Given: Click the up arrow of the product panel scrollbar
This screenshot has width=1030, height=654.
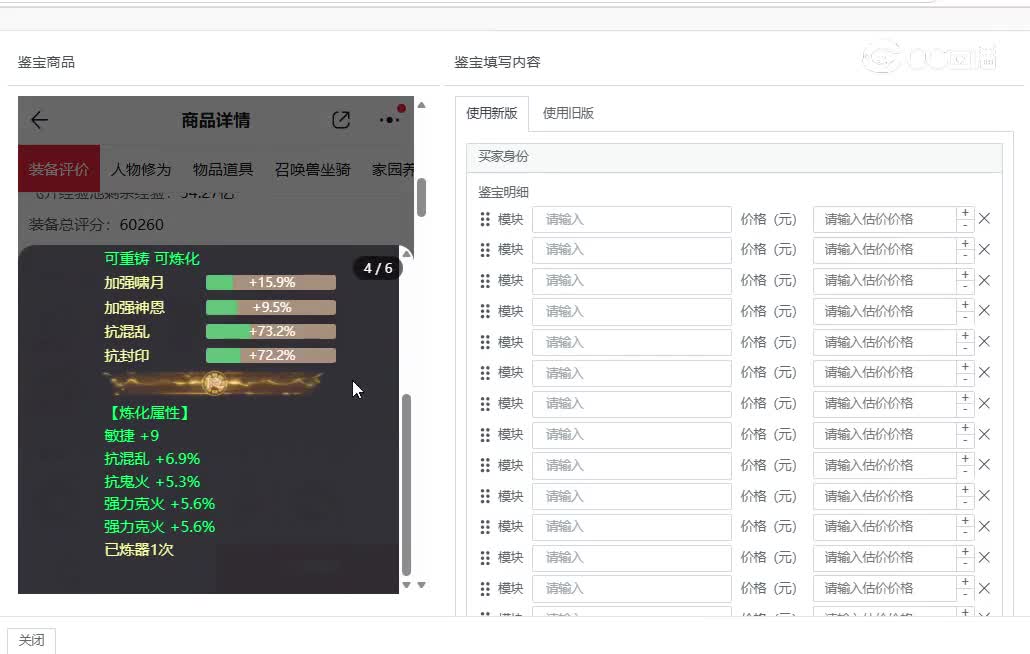Looking at the screenshot, I should tap(422, 105).
